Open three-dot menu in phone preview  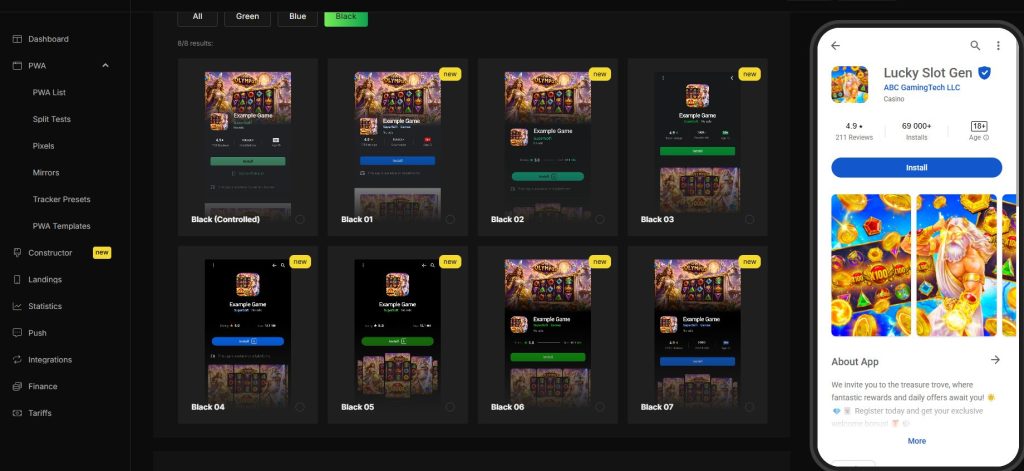(x=998, y=46)
